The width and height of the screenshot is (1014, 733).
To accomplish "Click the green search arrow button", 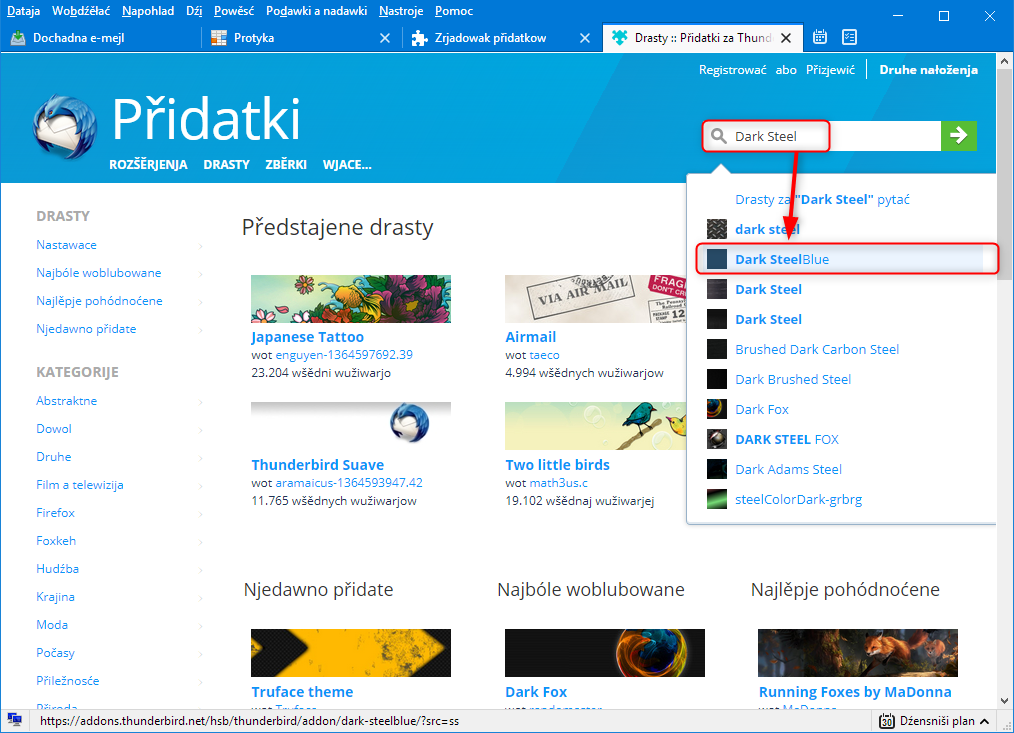I will click(x=958, y=136).
